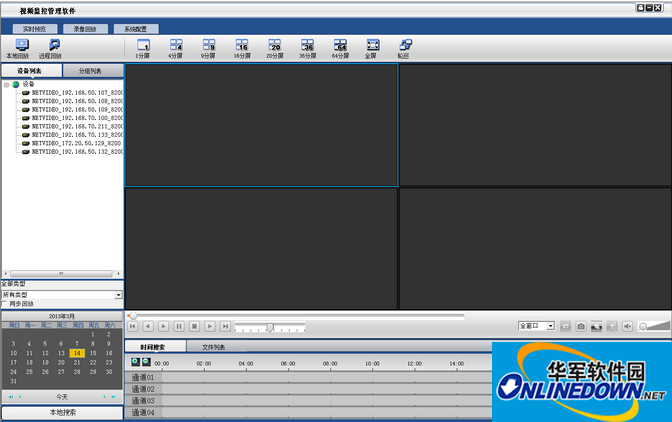The width and height of the screenshot is (672, 422).
Task: Enable the 同步回放 checkbox
Action: click(x=4, y=303)
